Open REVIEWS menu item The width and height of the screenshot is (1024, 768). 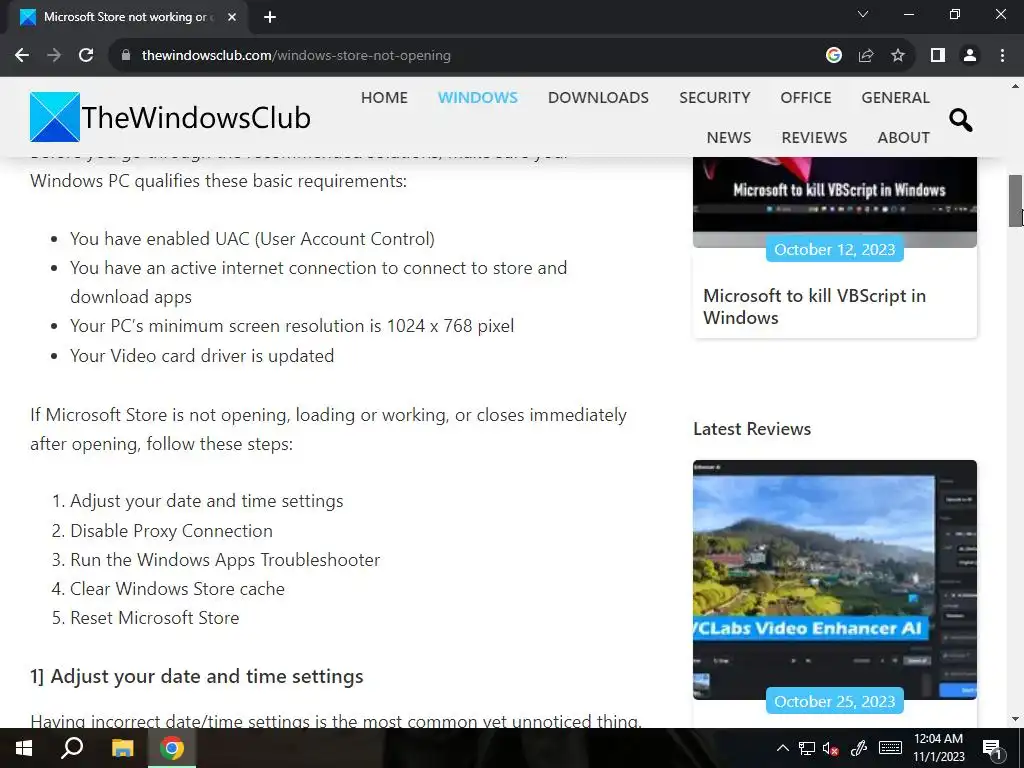pos(814,137)
